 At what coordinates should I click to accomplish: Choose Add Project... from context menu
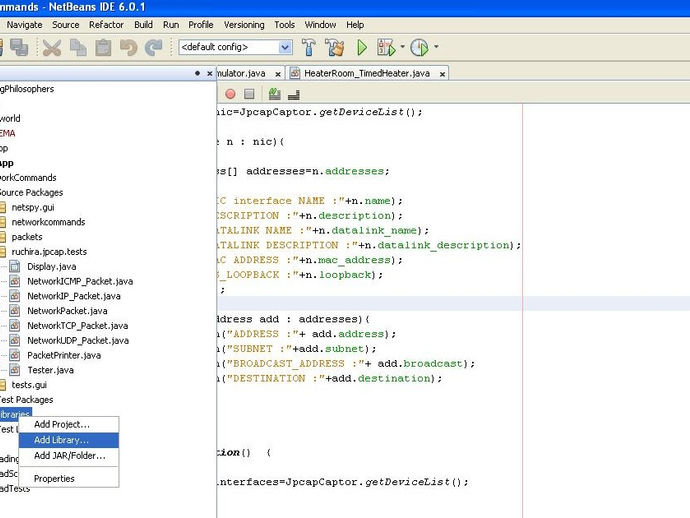coord(69,424)
